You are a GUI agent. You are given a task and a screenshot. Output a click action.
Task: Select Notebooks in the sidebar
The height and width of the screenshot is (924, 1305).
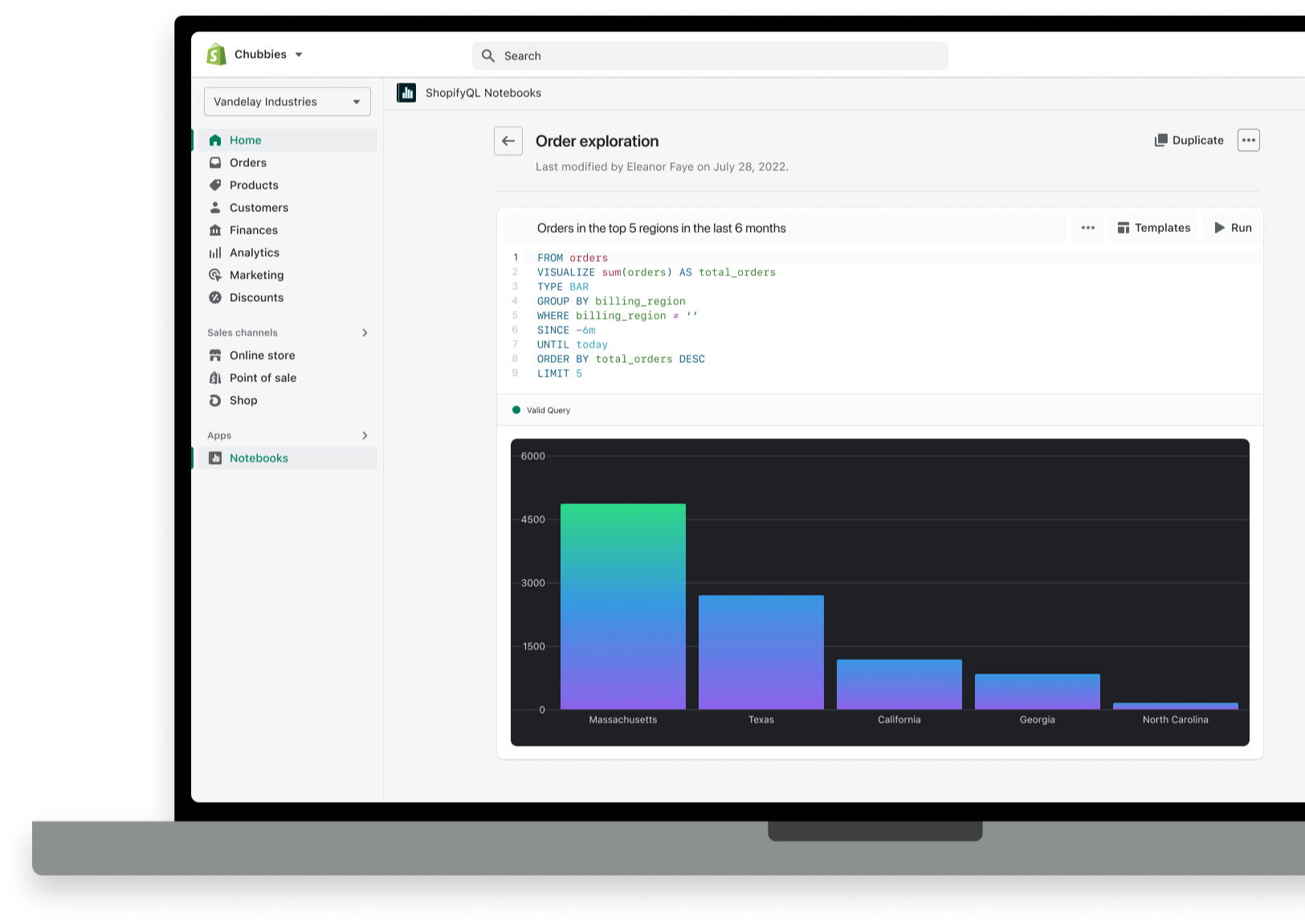coord(259,458)
